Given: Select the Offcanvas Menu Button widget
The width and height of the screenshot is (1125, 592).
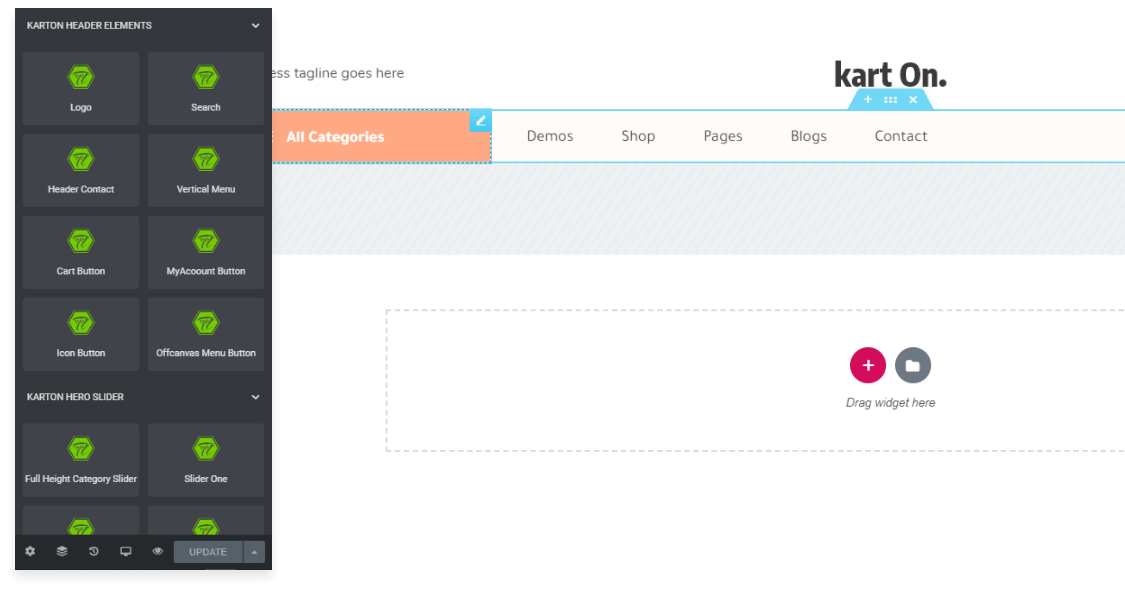Looking at the screenshot, I should click(206, 334).
